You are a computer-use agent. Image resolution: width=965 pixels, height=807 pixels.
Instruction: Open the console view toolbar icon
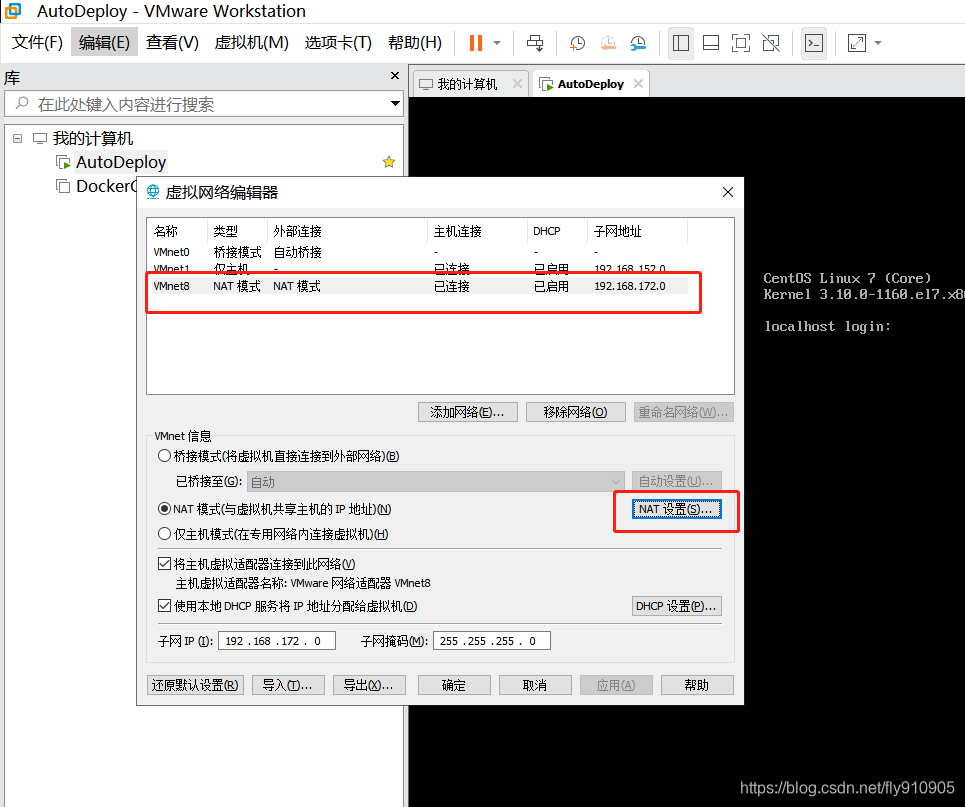pyautogui.click(x=814, y=43)
